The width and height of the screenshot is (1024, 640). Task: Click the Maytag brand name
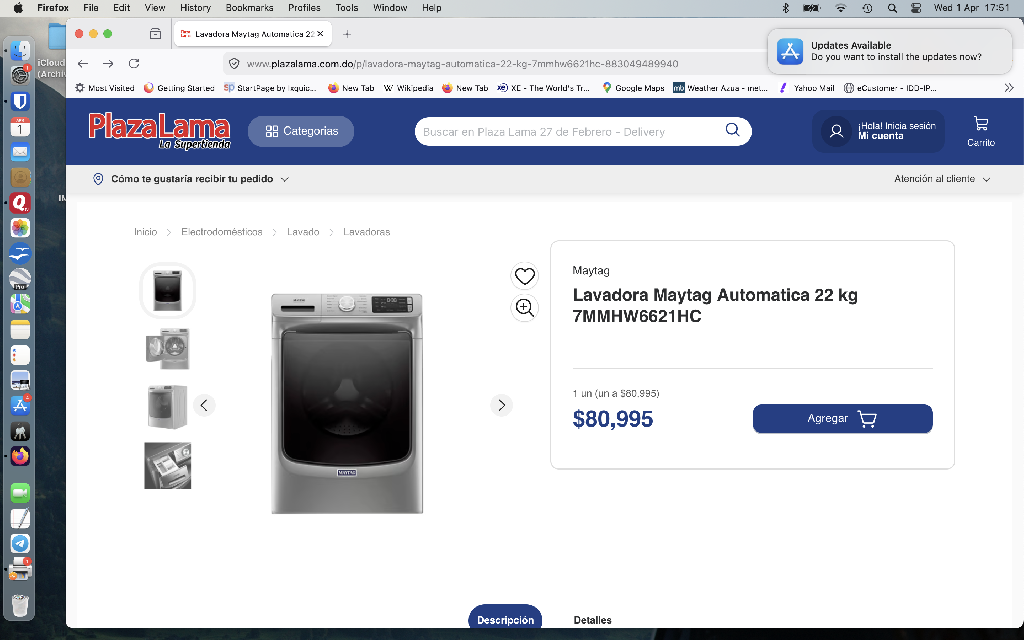(591, 270)
